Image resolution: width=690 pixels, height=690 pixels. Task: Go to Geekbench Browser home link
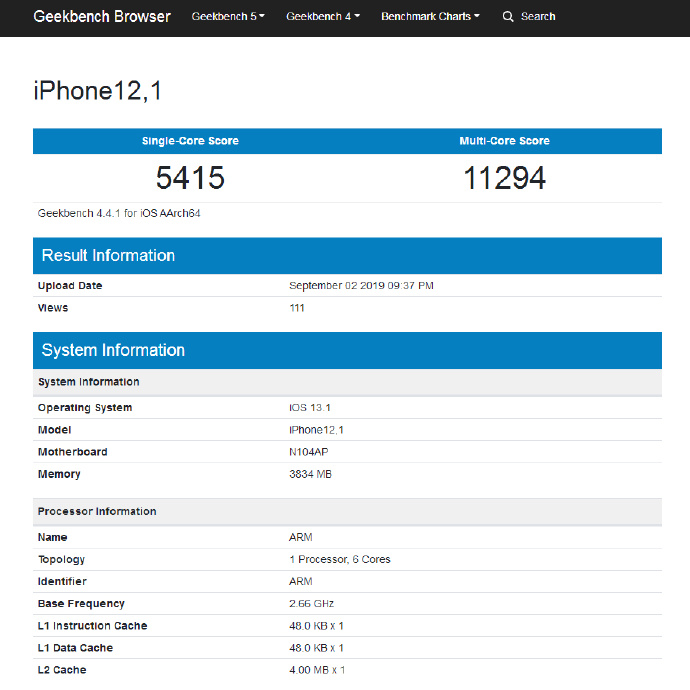[x=102, y=17]
